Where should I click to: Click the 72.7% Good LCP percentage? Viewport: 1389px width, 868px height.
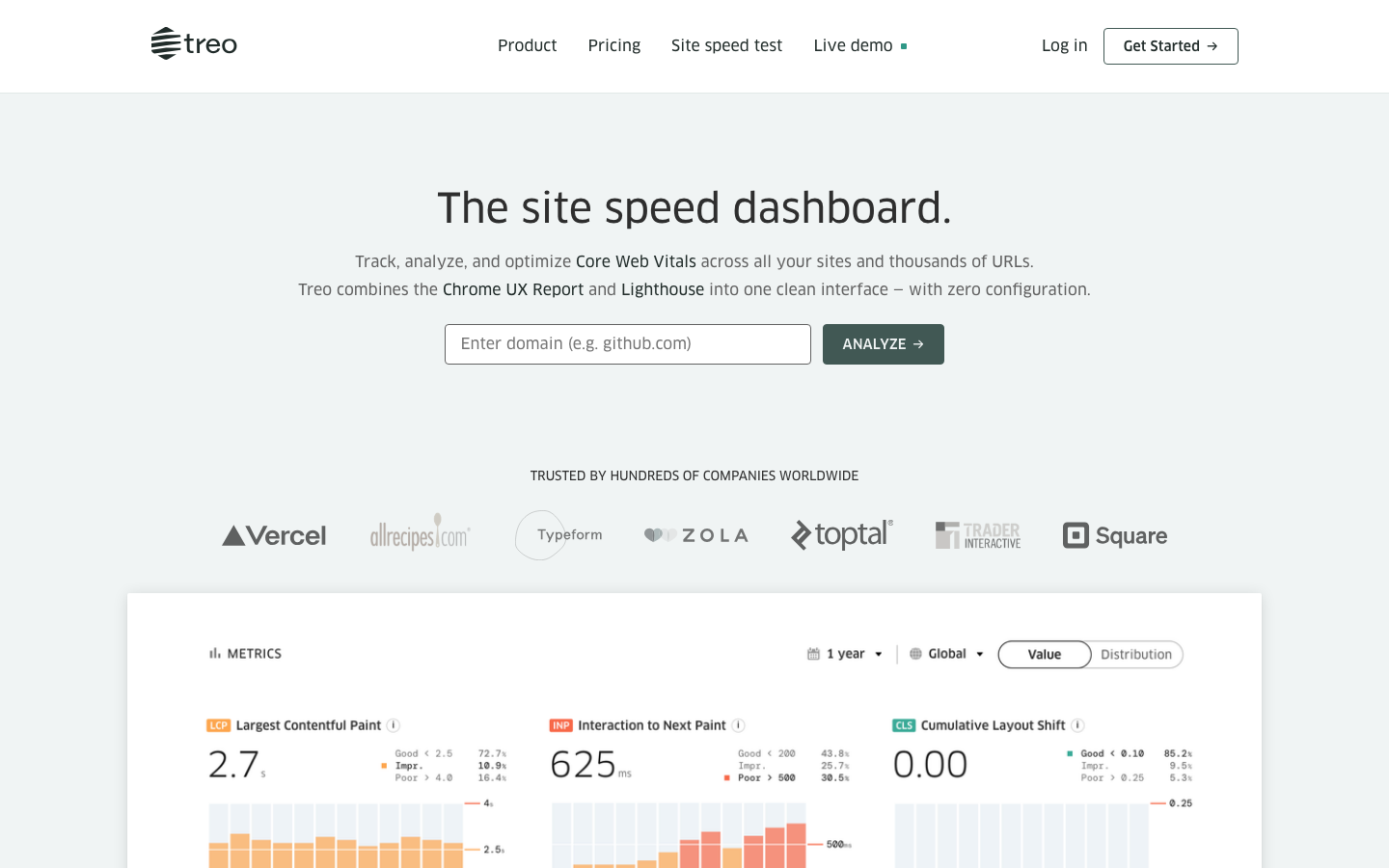click(x=492, y=754)
